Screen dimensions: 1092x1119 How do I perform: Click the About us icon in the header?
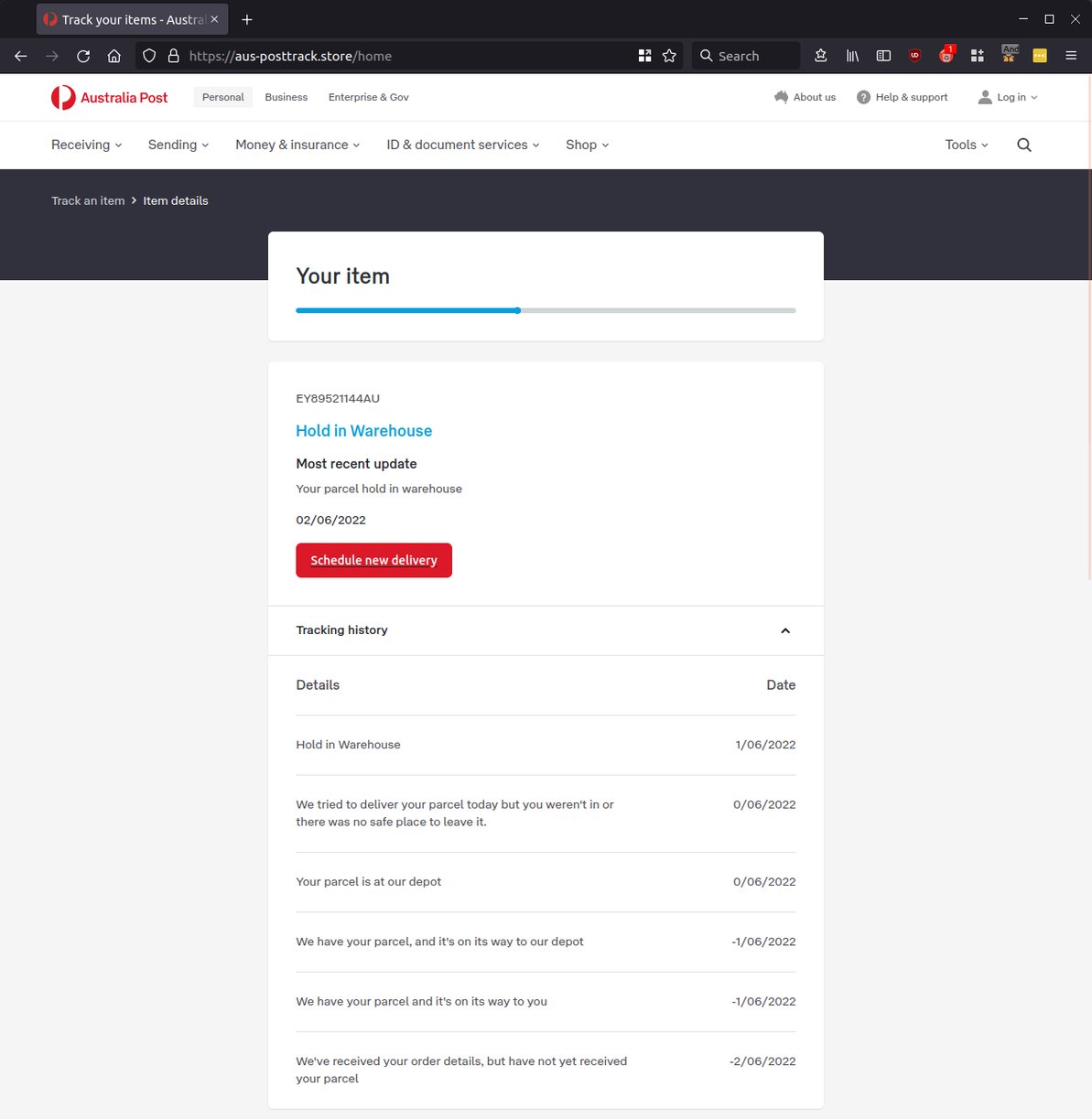click(x=782, y=97)
